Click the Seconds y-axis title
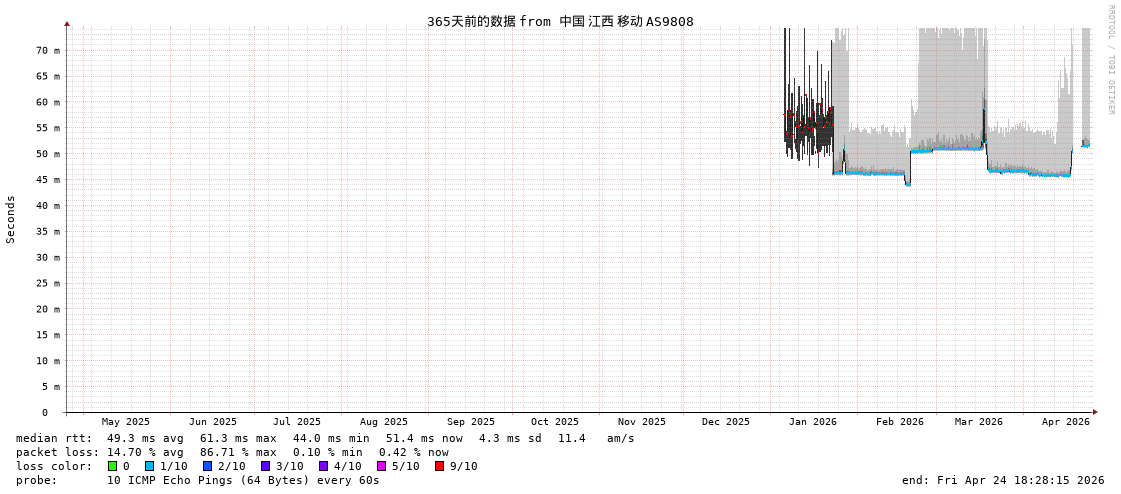The width and height of the screenshot is (1121, 494). pos(11,219)
